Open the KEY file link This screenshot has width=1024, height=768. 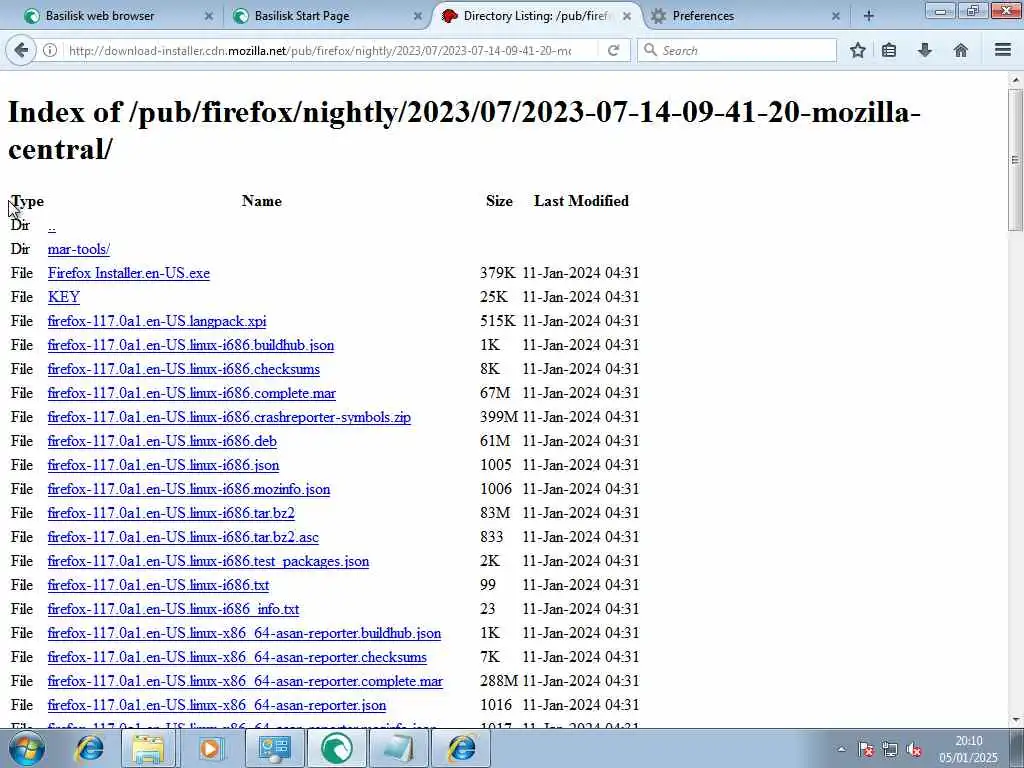(x=63, y=297)
